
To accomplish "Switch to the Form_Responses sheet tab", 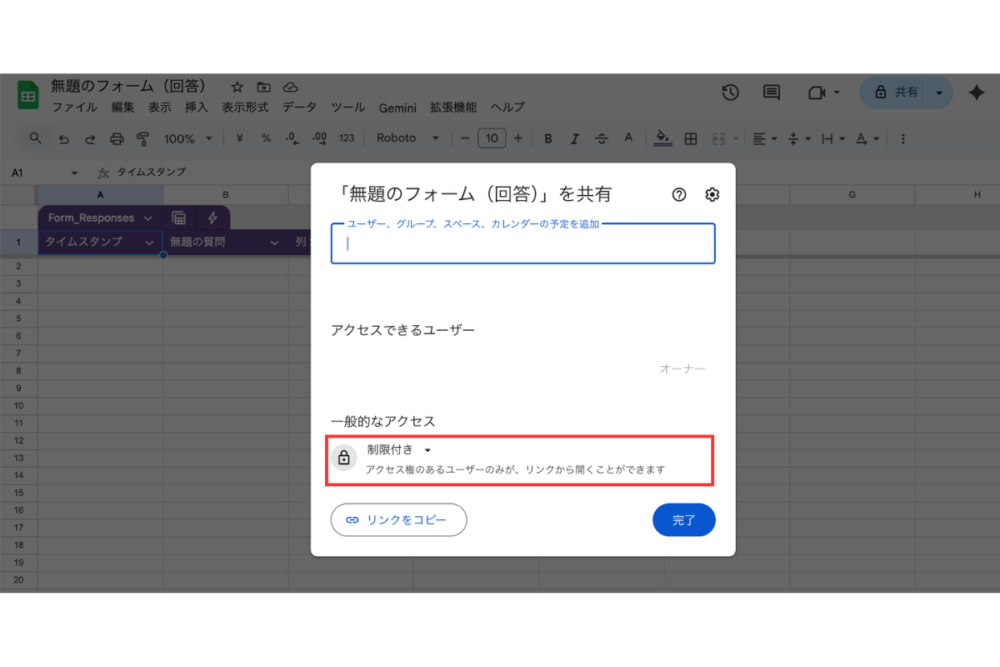I will pyautogui.click(x=93, y=217).
